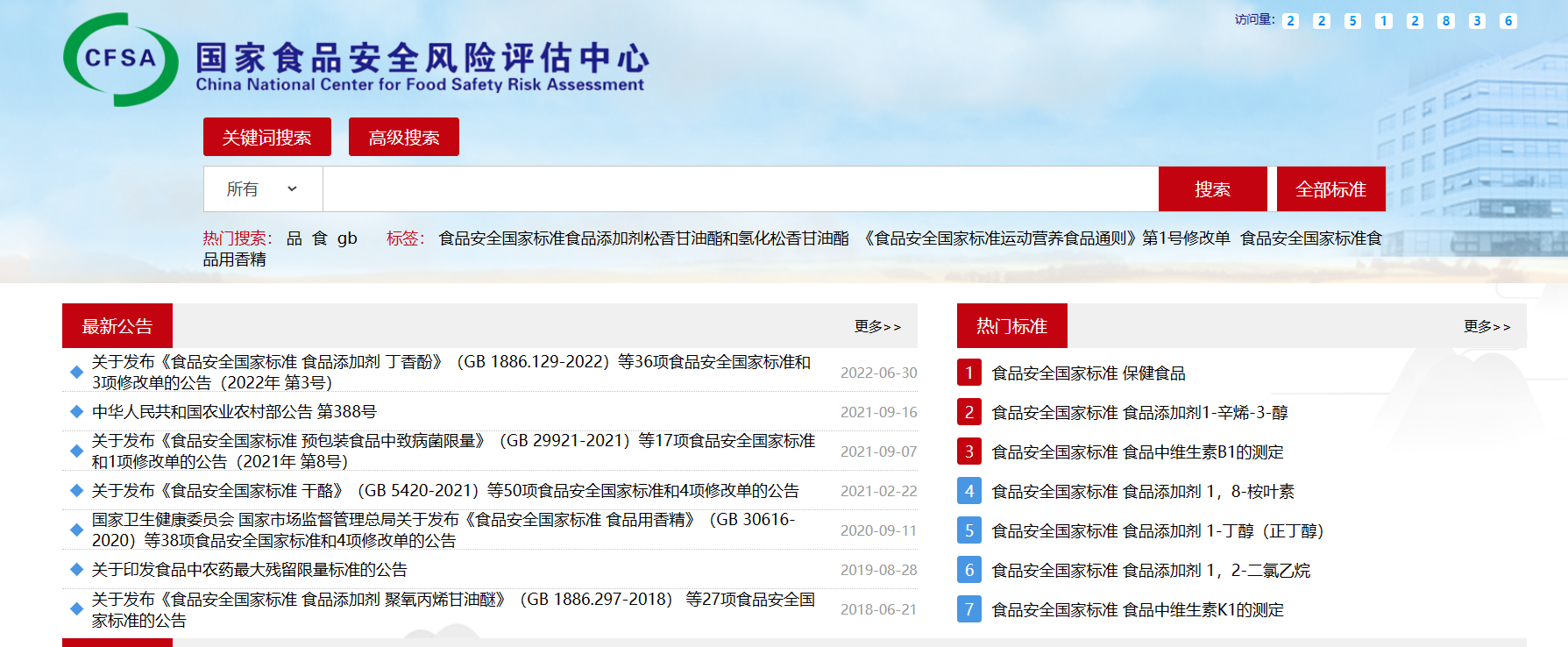Click the date 2021-02-22
Viewport: 1568px width, 647px height.
(x=879, y=491)
